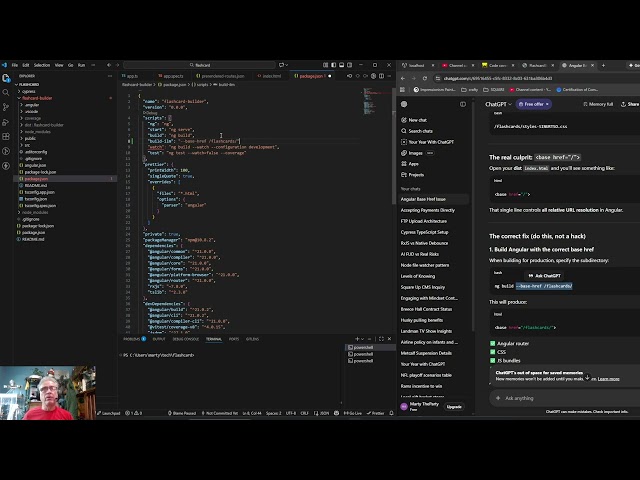Viewport: 640px width, 480px height.
Task: Open Apps in ChatGPT sidebar
Action: click(413, 164)
